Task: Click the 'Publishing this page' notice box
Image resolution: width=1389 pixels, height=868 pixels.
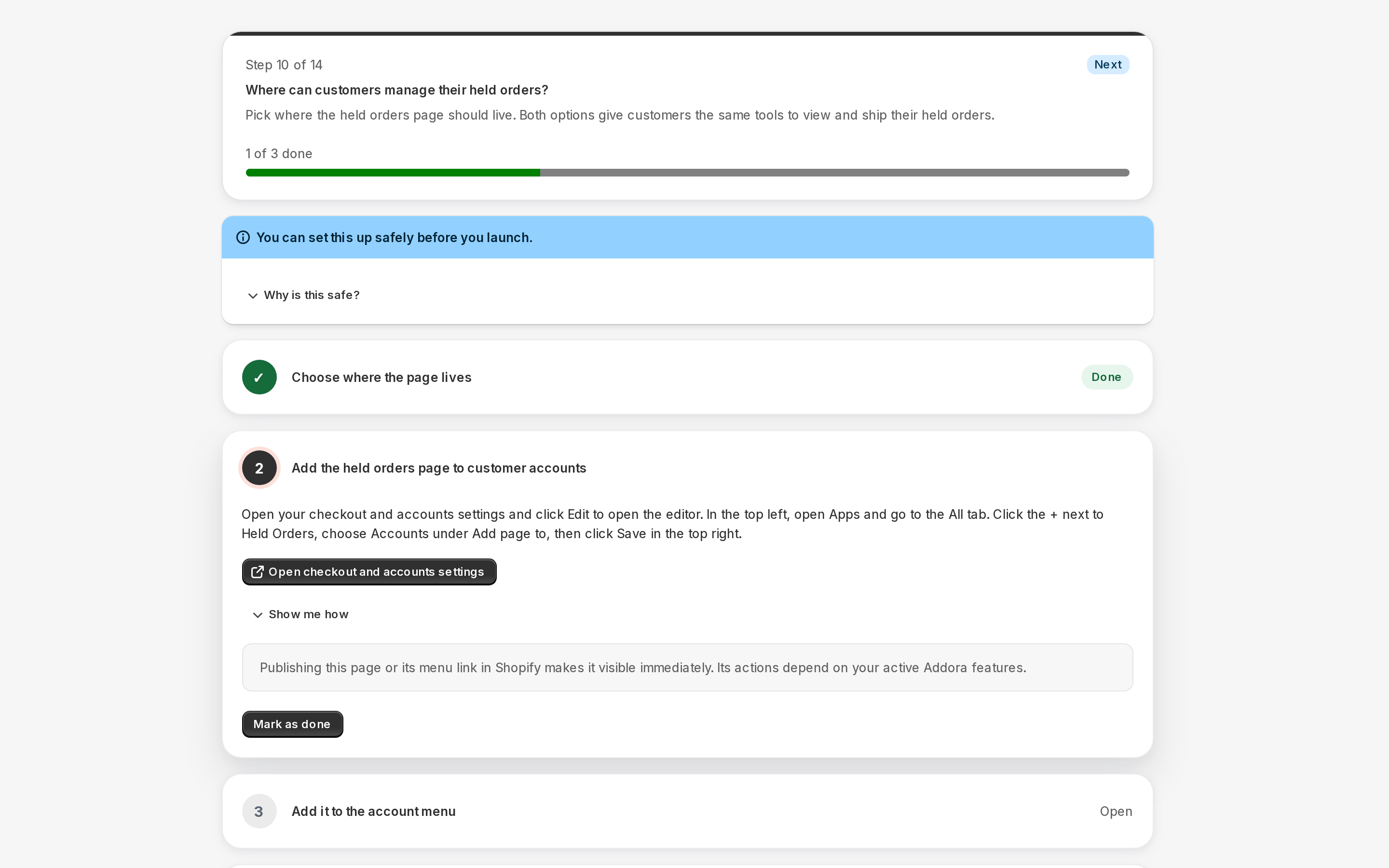Action: coord(687,667)
